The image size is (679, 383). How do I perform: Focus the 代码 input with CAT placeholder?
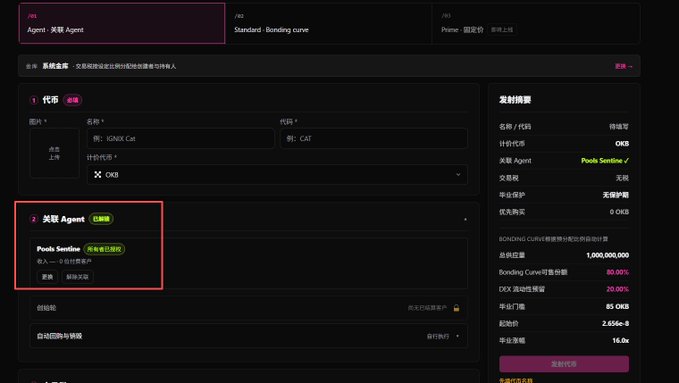[374, 139]
